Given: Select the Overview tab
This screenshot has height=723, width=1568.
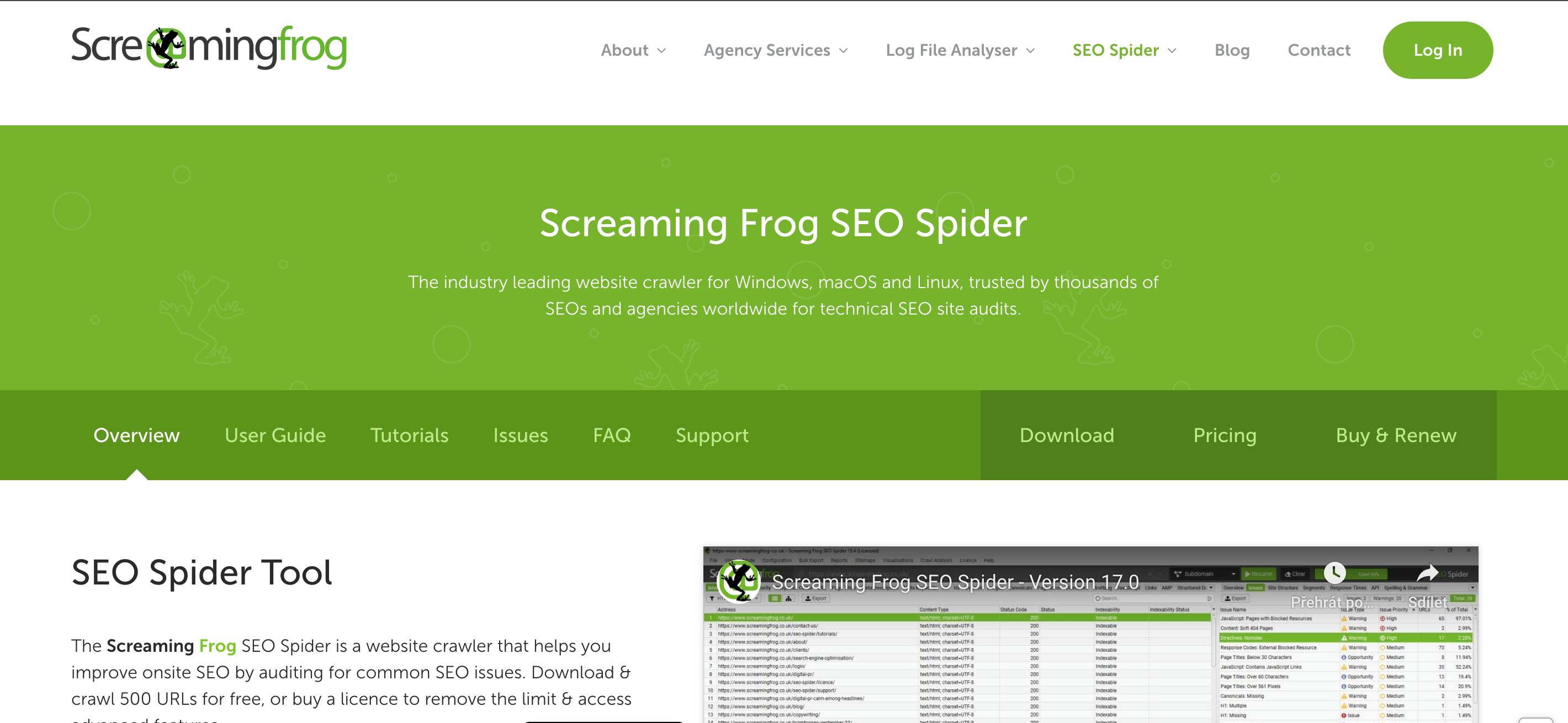Looking at the screenshot, I should (136, 435).
